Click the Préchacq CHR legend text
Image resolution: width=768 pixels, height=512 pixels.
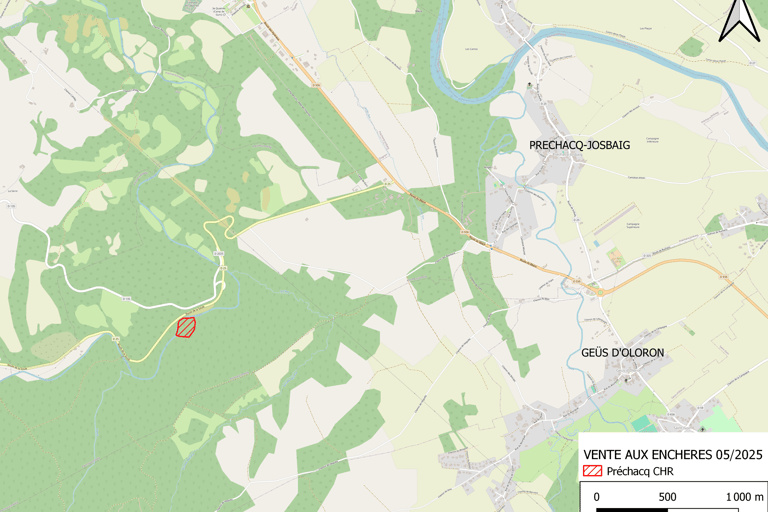(640, 471)
